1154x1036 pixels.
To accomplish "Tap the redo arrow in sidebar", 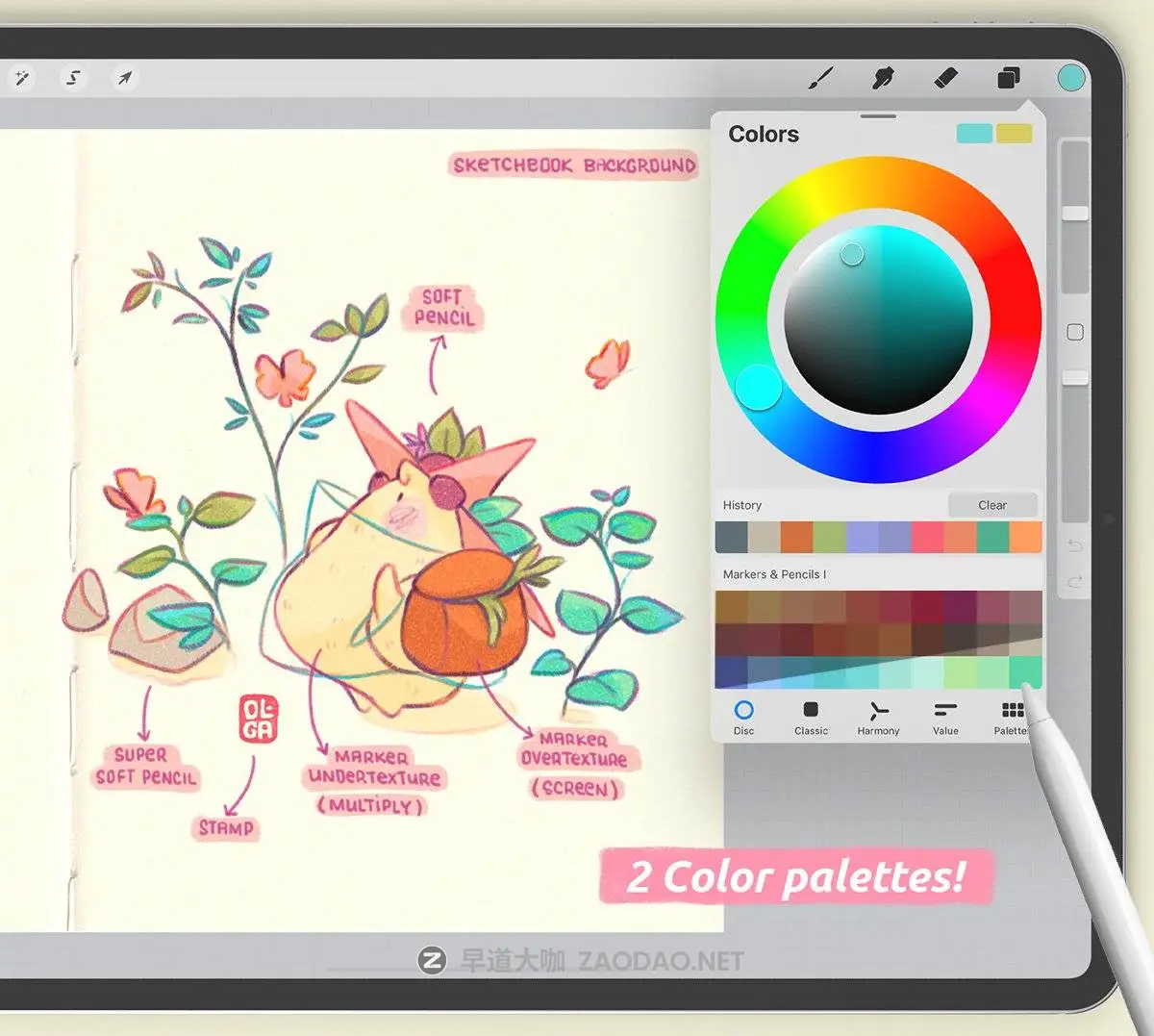I will [x=1075, y=581].
